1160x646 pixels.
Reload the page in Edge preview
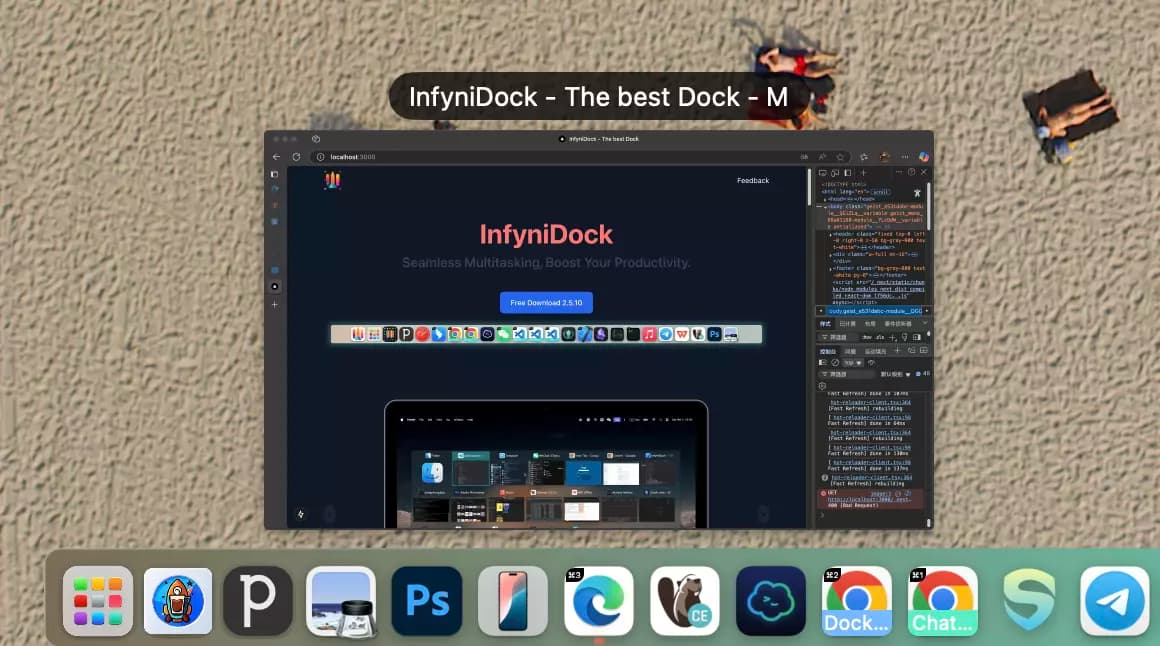(x=296, y=157)
